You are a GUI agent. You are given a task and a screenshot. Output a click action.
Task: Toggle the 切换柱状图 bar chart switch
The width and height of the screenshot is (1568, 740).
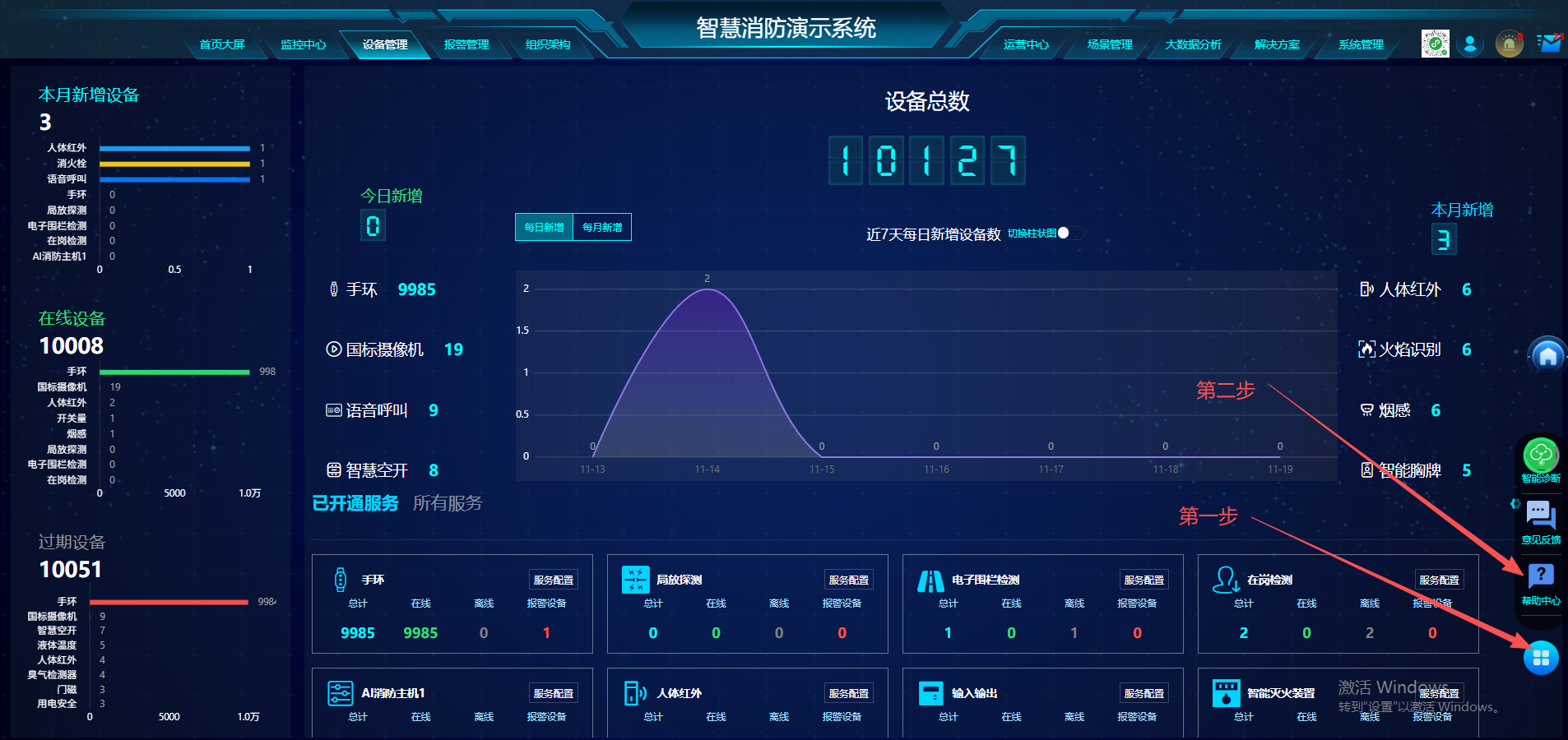(x=1070, y=234)
